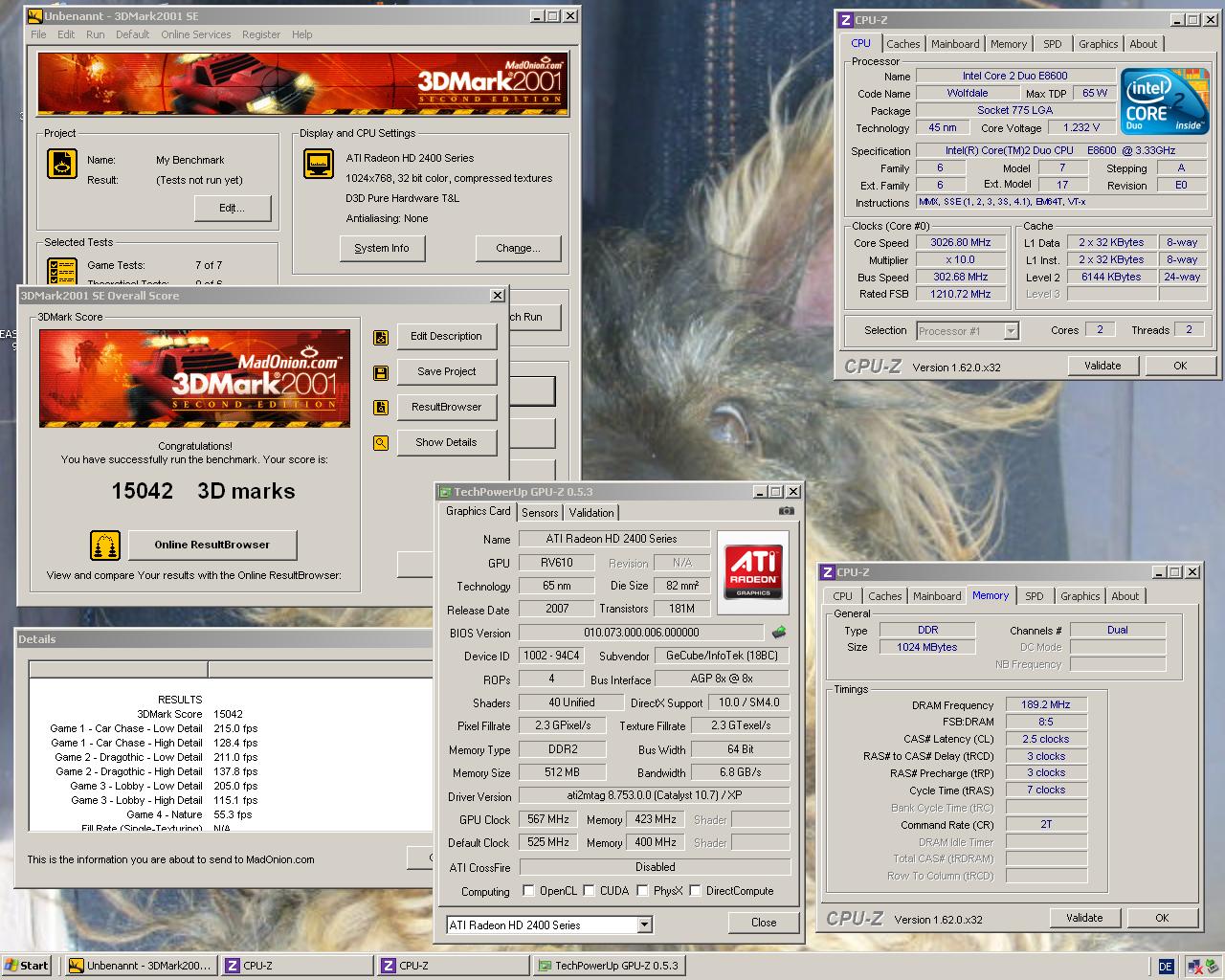Click the language indicator DE in tray
The width and height of the screenshot is (1225, 980).
[1166, 967]
